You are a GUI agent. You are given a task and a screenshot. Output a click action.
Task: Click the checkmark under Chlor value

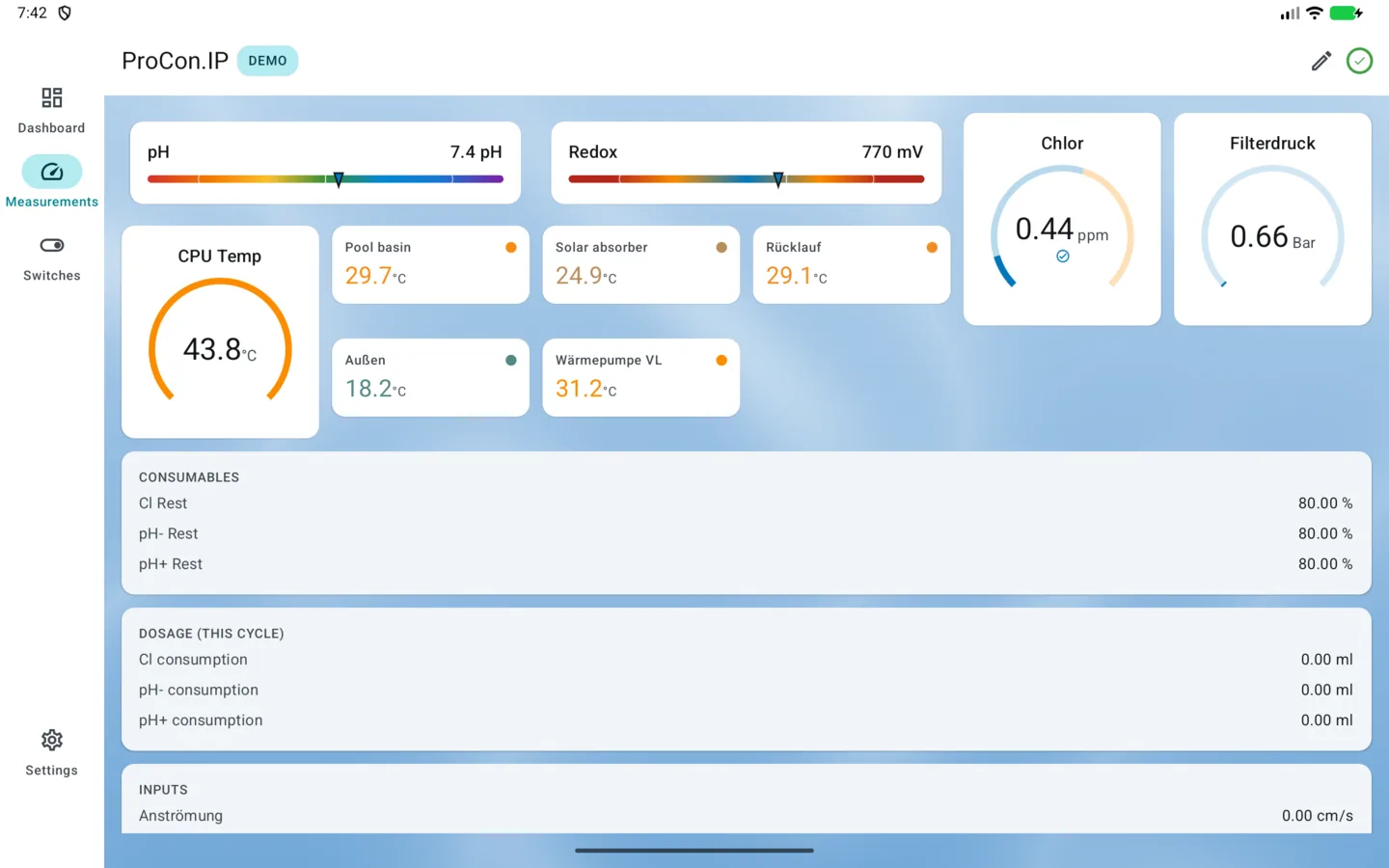click(x=1062, y=257)
